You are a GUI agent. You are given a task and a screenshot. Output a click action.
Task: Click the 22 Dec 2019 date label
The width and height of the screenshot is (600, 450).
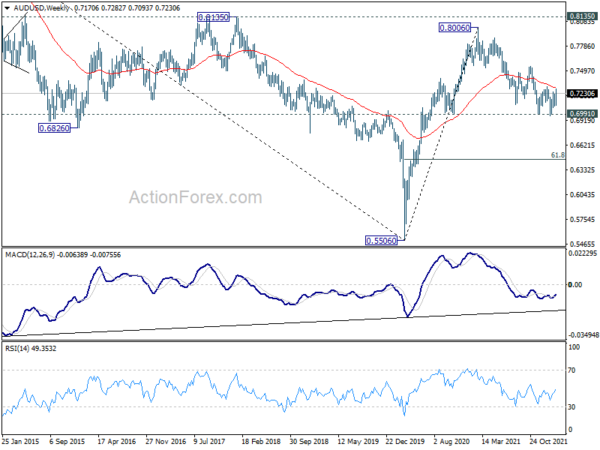(405, 442)
